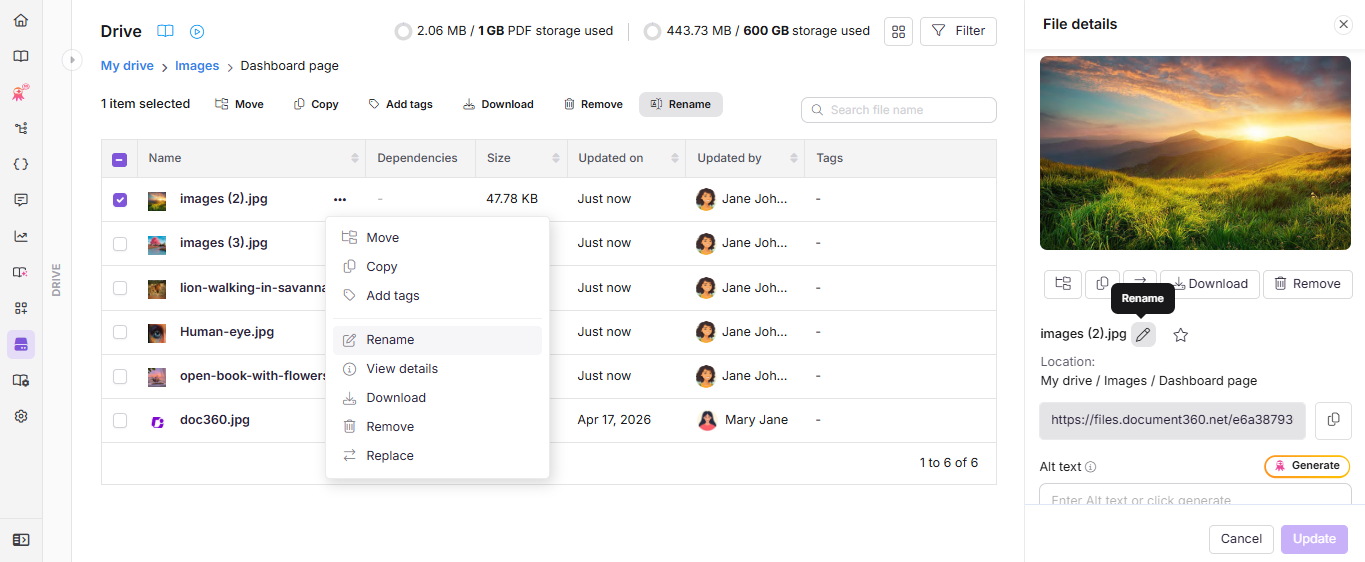Check the Human-eye.jpg checkbox
The image size is (1365, 562).
tap(120, 332)
